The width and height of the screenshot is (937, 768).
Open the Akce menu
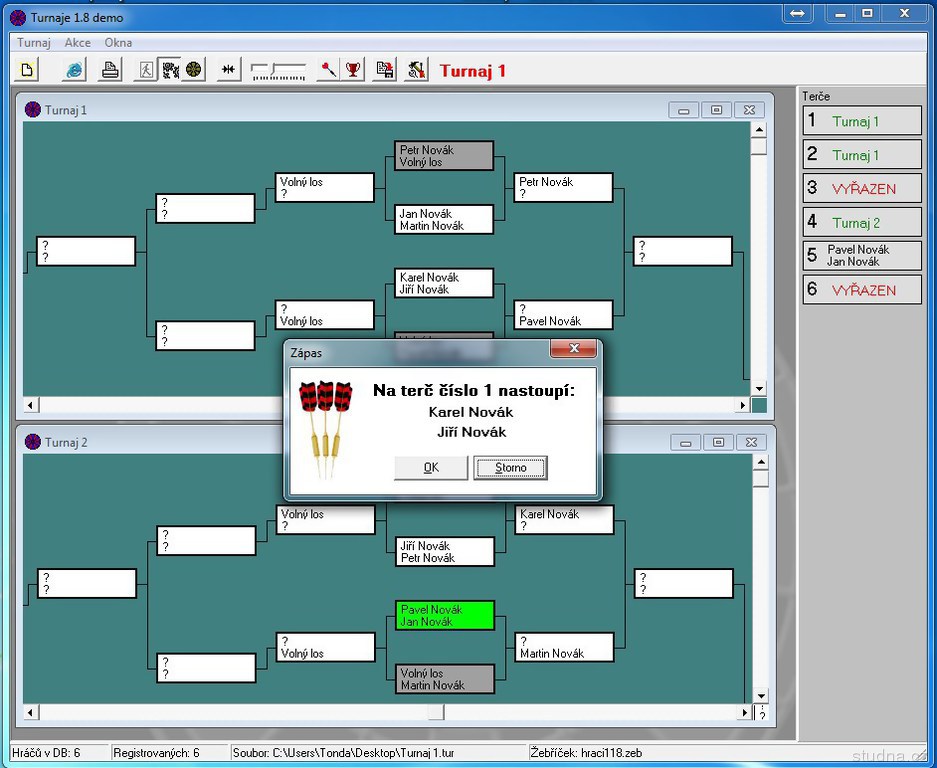click(x=78, y=43)
